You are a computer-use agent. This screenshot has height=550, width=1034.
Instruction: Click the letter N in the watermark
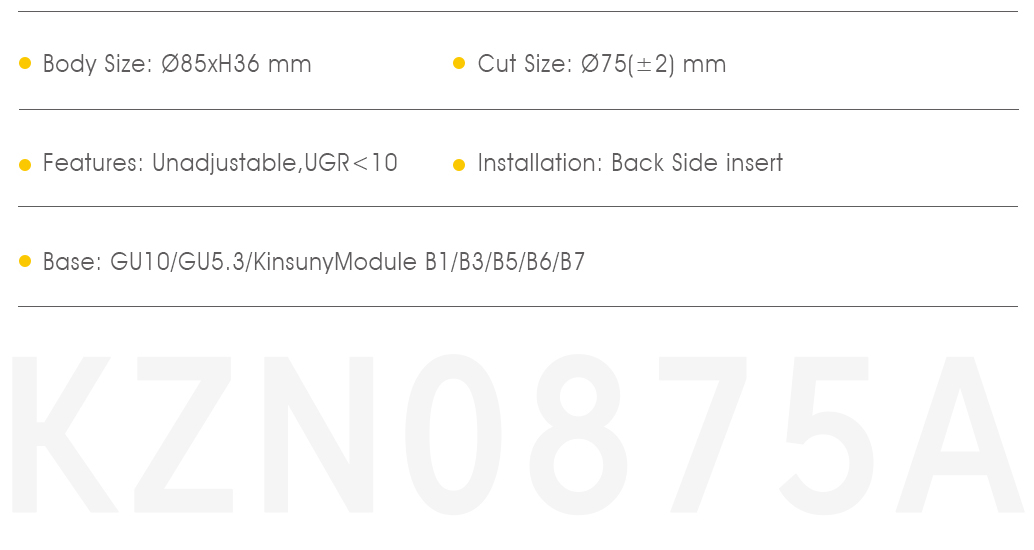319,434
